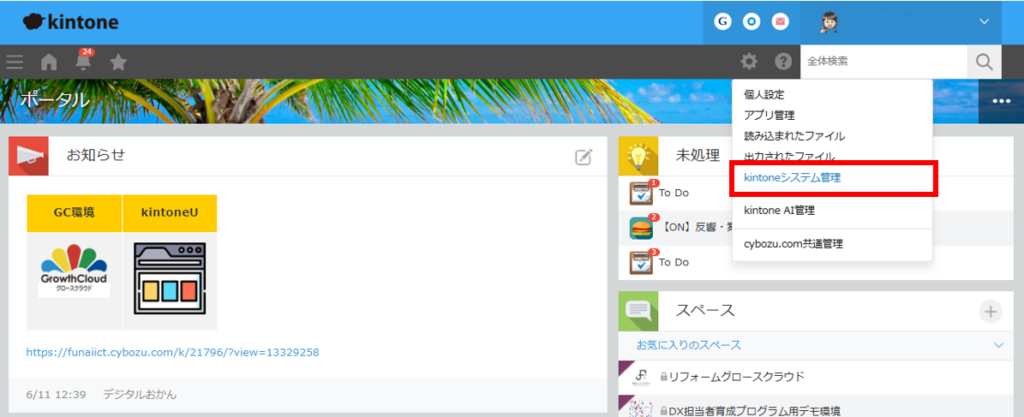The image size is (1024, 417).
Task: Open notifications bell with 24 badge
Action: [x=83, y=62]
